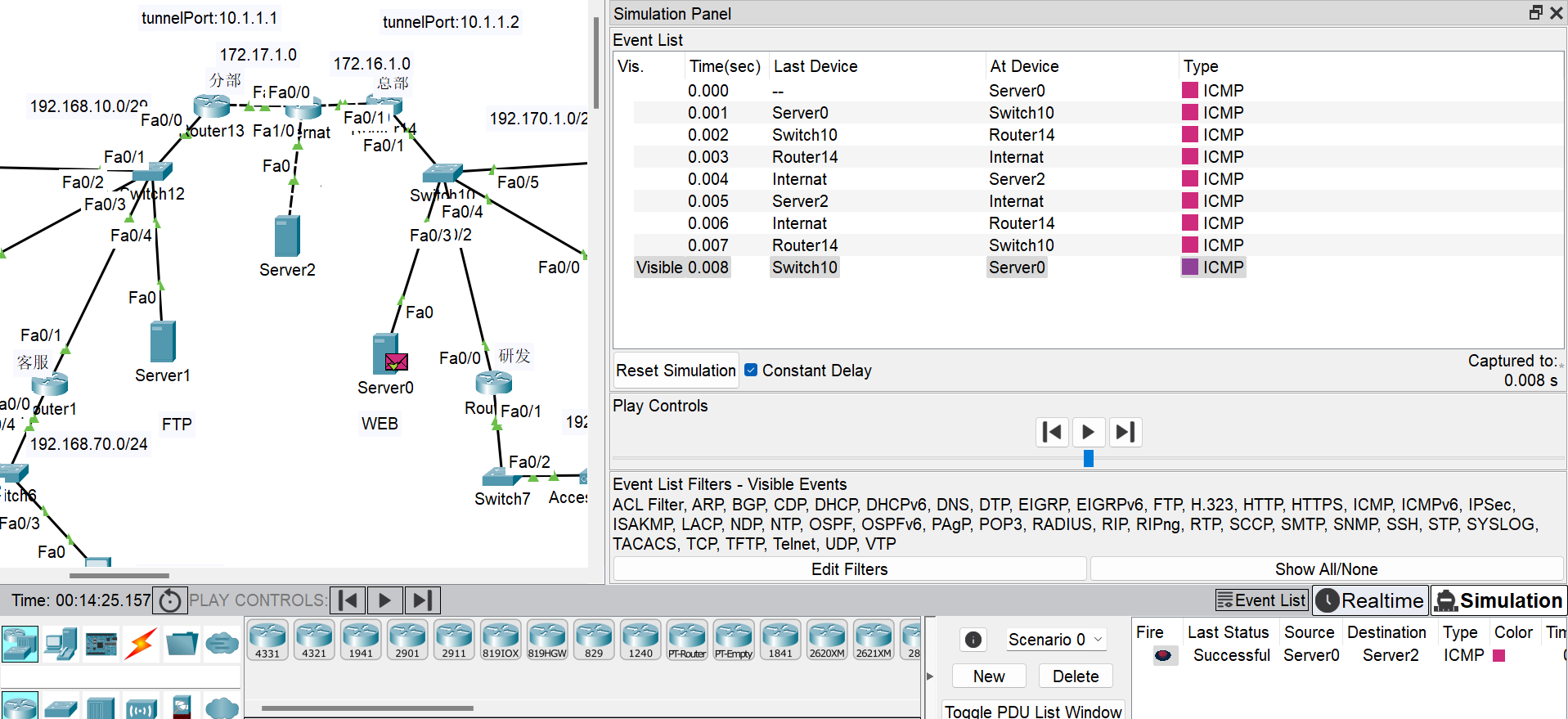The height and width of the screenshot is (719, 1568).
Task: Switch to Simulation mode tab
Action: click(1498, 600)
